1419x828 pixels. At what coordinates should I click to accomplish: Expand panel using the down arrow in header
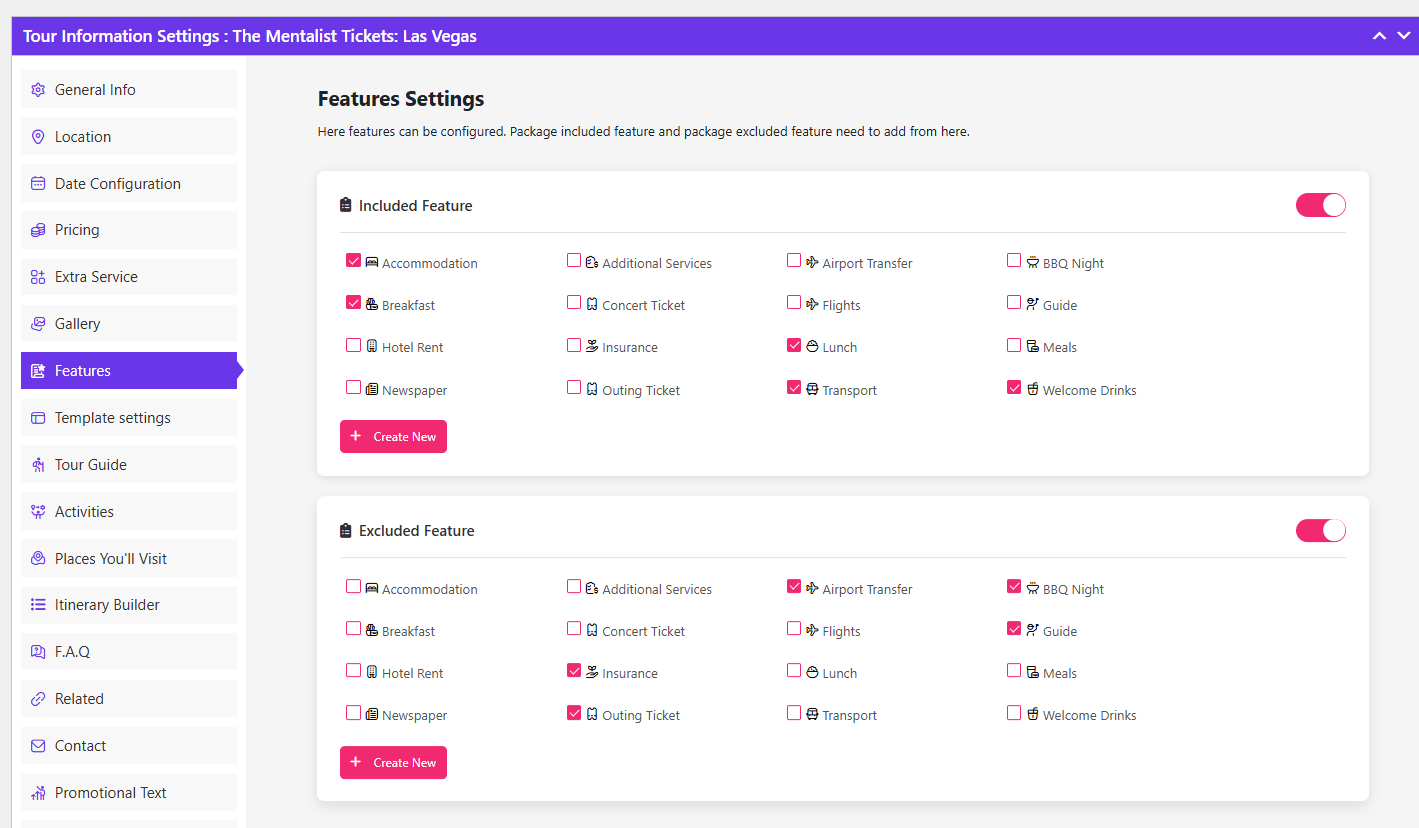pos(1403,36)
